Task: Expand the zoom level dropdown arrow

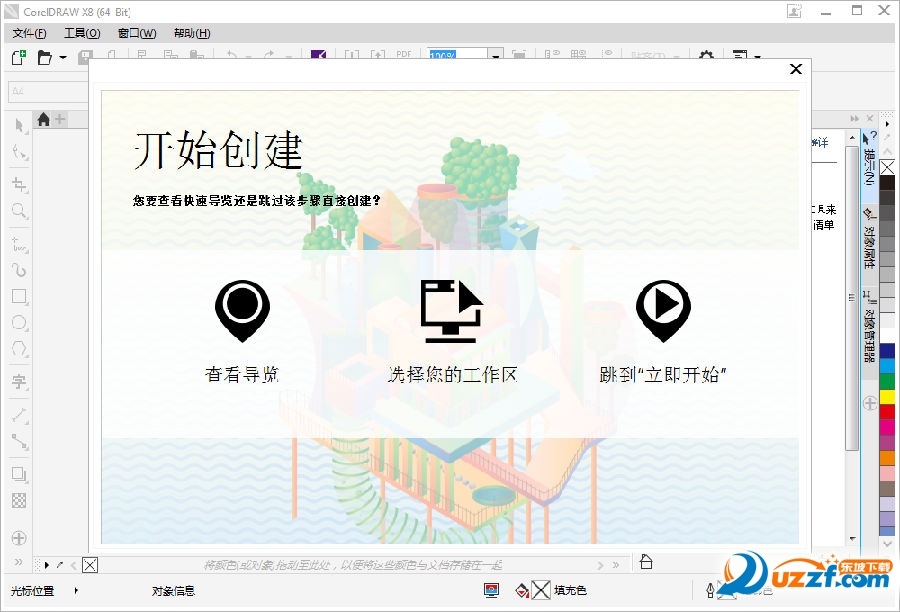Action: (x=496, y=57)
